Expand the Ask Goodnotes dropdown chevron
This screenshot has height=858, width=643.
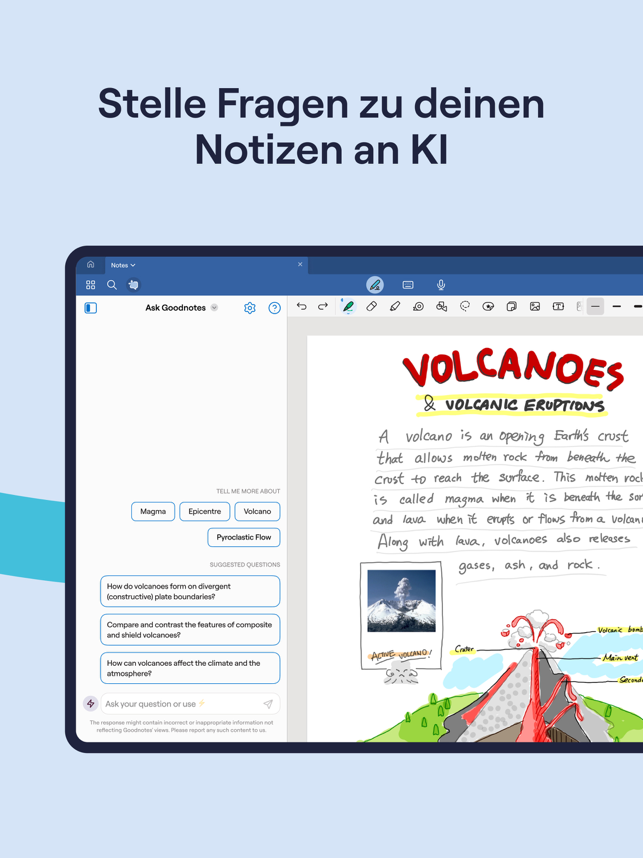[x=215, y=308]
